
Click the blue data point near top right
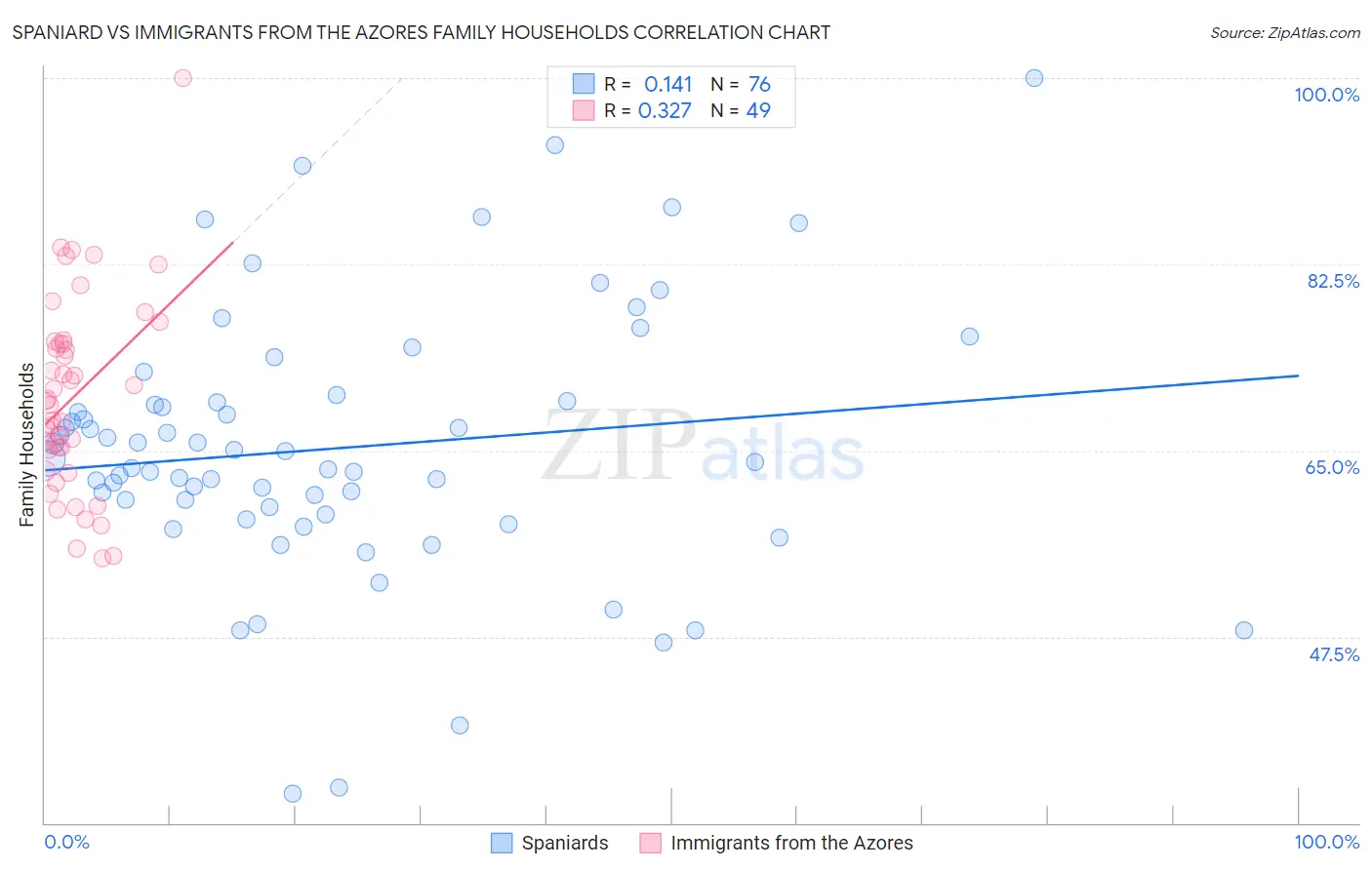[x=1034, y=78]
